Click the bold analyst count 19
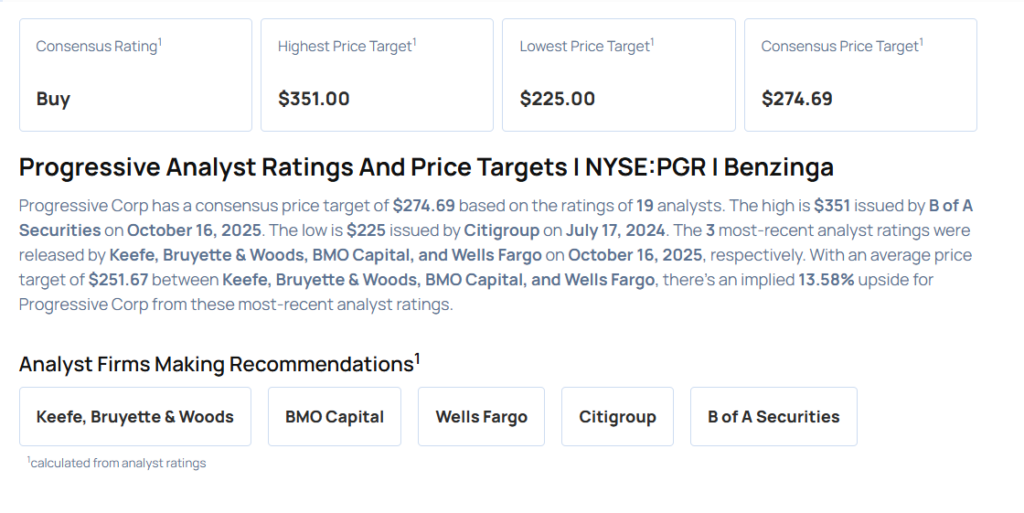 645,206
